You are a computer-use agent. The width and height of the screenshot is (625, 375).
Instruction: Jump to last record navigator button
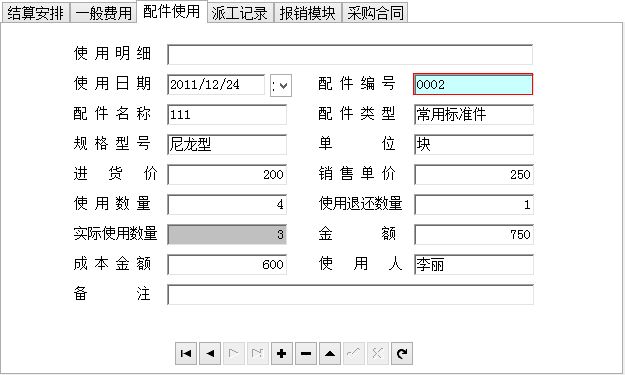pos(258,353)
